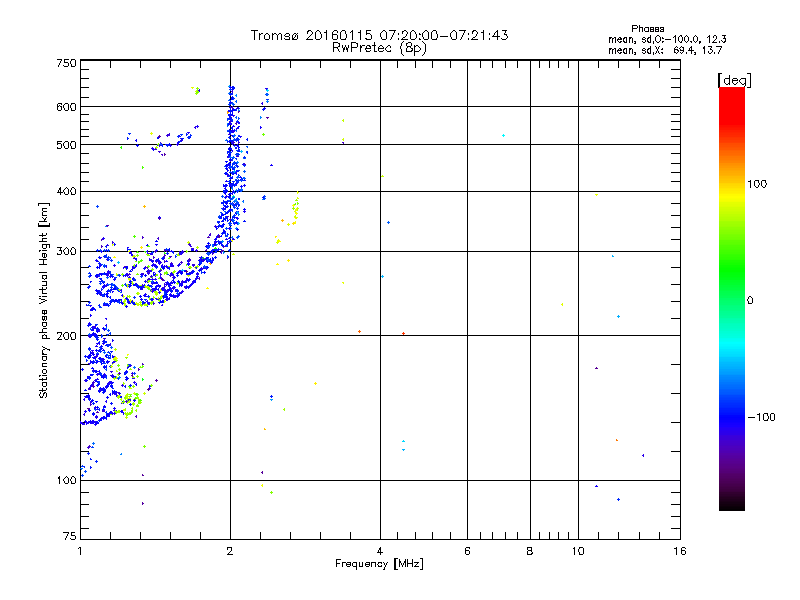The image size is (800, 600).
Task: Click the 'Phases' header label
Action: (647, 29)
